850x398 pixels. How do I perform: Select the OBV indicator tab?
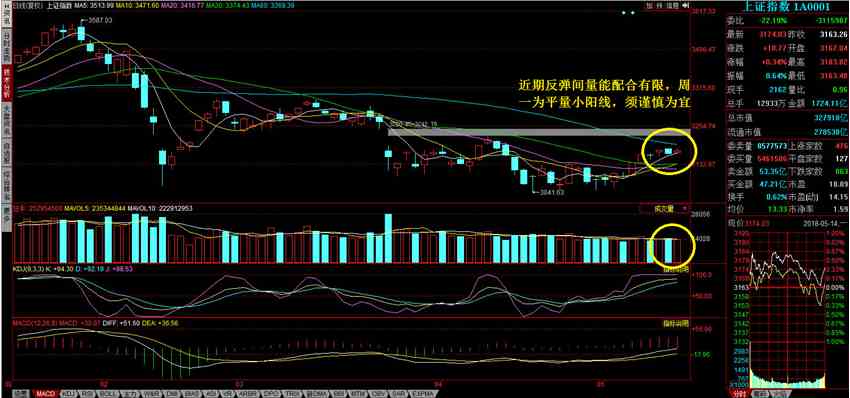point(378,394)
